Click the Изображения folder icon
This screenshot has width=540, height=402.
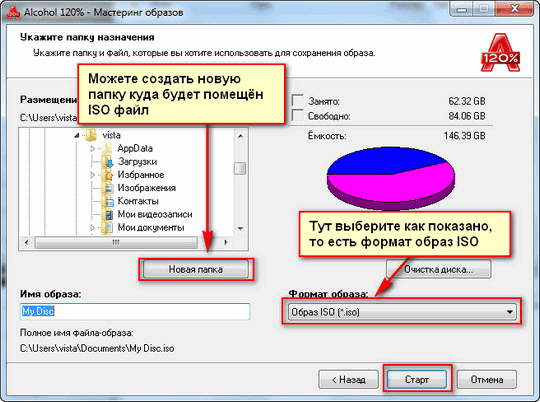pos(107,188)
